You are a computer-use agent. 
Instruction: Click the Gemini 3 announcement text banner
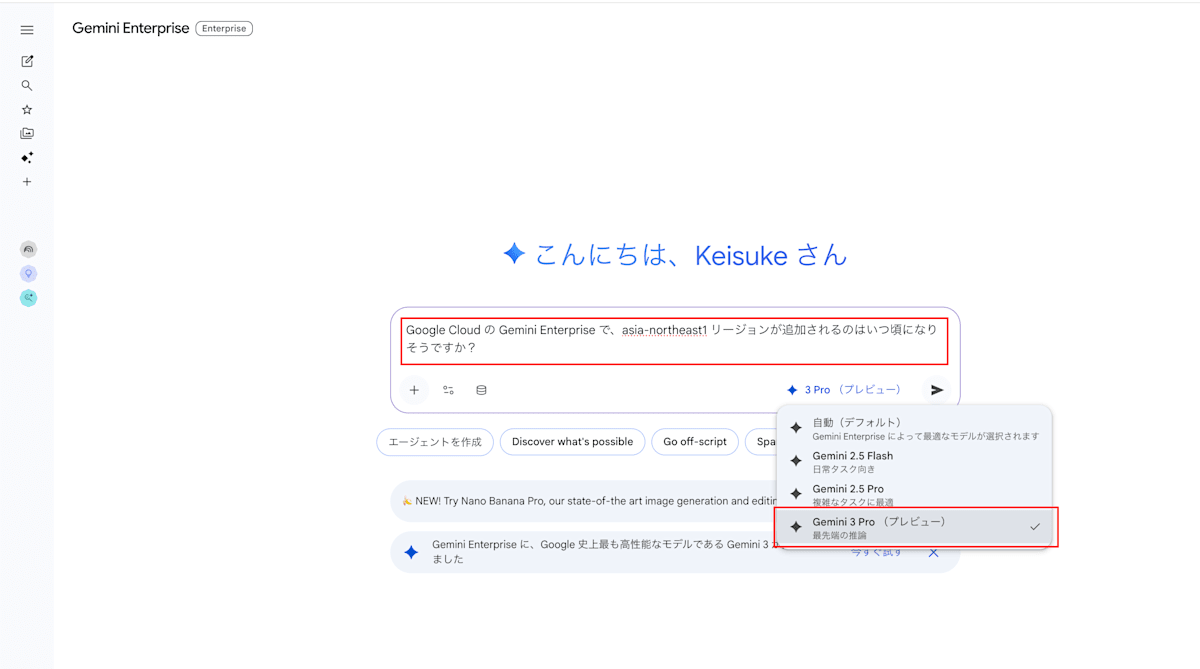click(x=604, y=553)
